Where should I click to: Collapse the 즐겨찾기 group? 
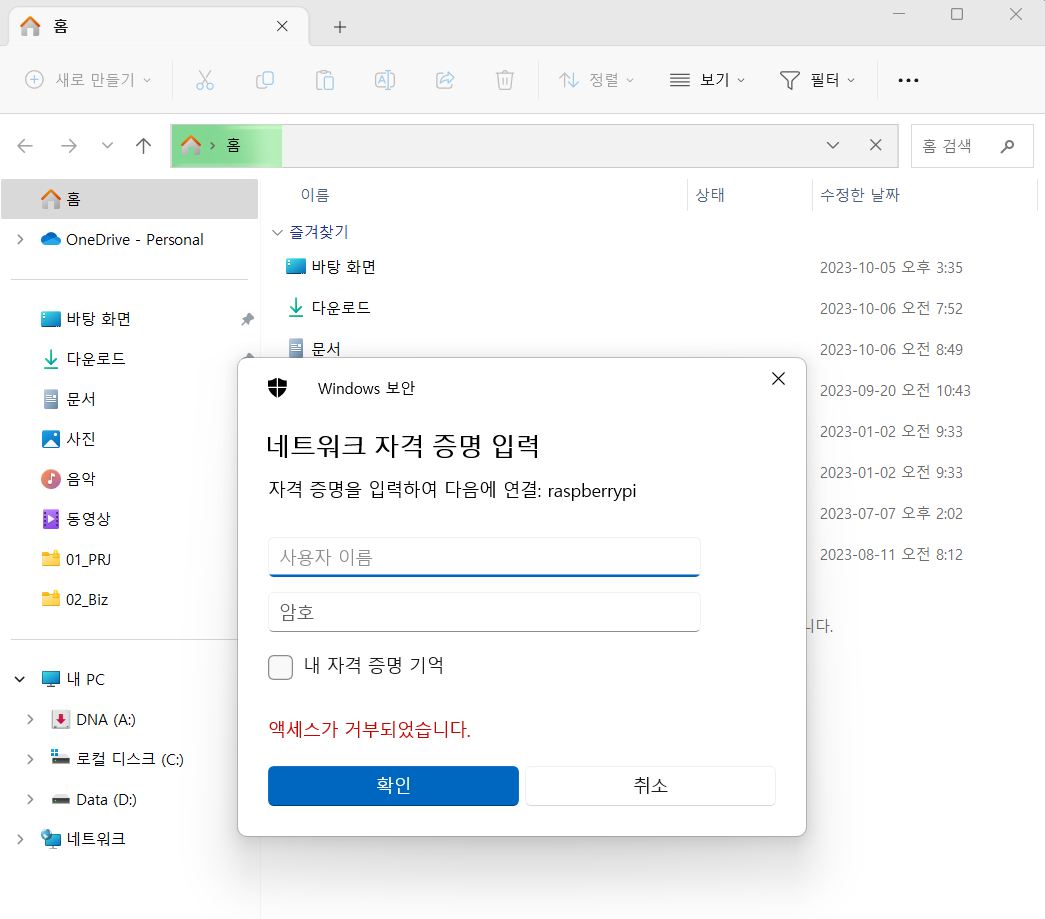coord(277,232)
